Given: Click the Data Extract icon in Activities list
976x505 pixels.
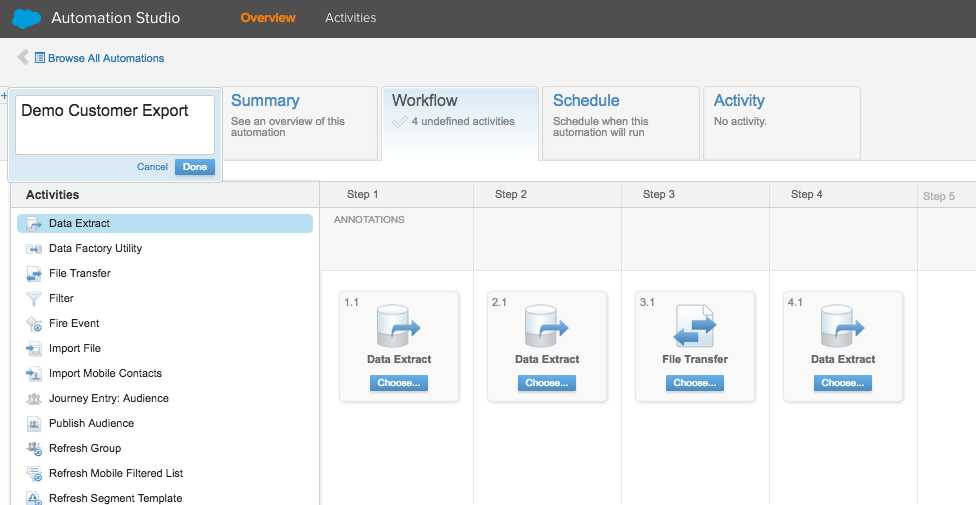Looking at the screenshot, I should click(x=34, y=224).
